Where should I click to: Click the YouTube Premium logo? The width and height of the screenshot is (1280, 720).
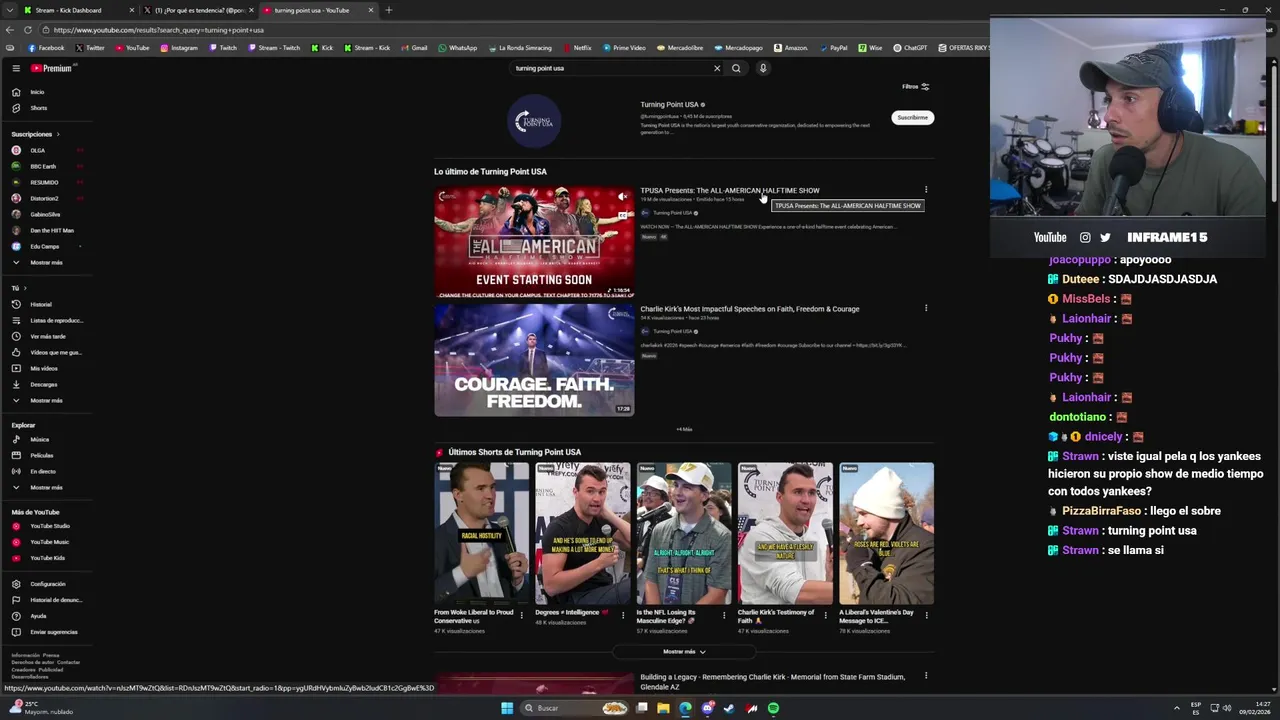coord(52,68)
